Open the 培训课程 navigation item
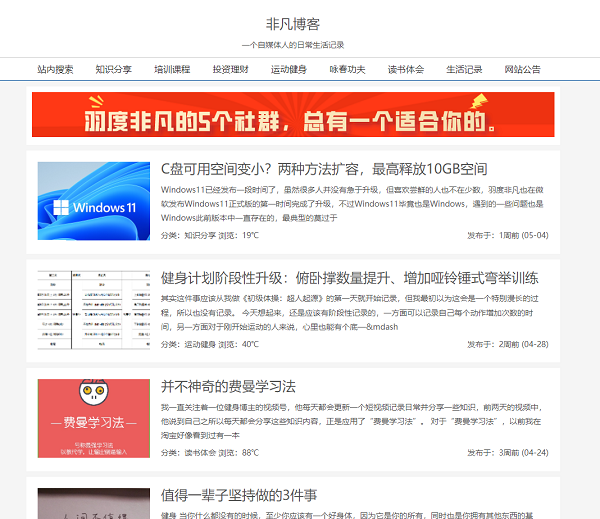 (172, 69)
